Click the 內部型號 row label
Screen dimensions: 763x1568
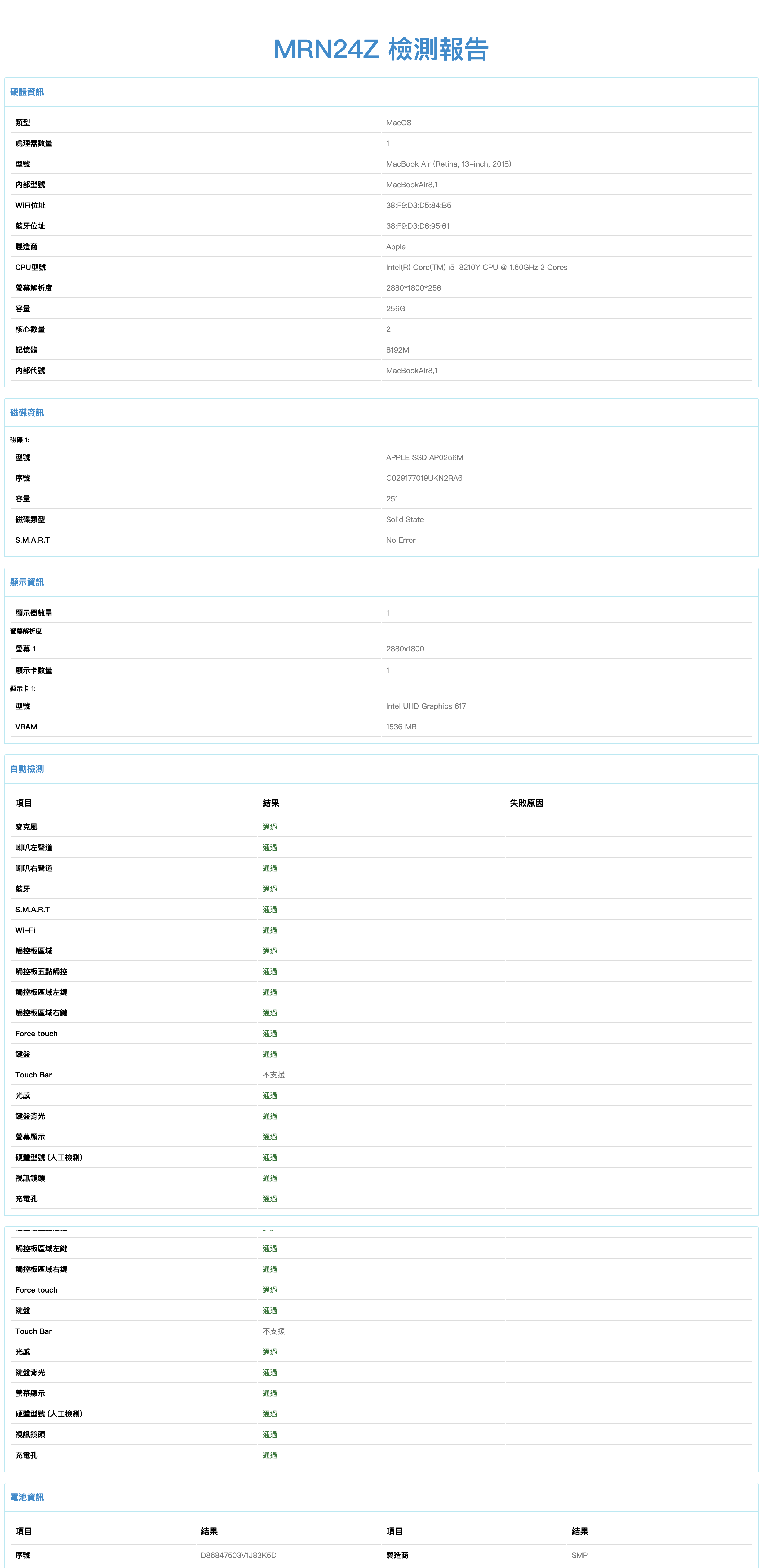(30, 185)
